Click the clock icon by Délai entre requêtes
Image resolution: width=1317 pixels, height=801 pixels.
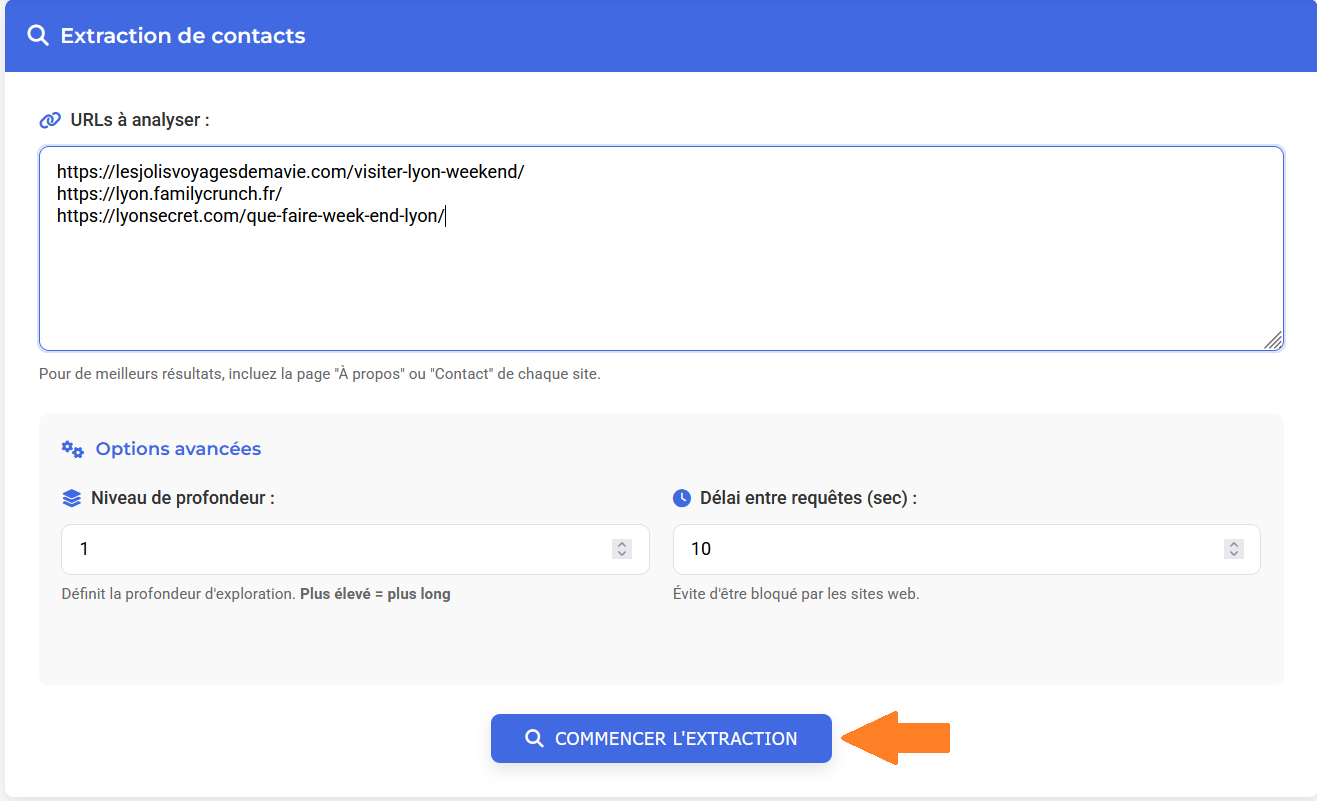[682, 498]
